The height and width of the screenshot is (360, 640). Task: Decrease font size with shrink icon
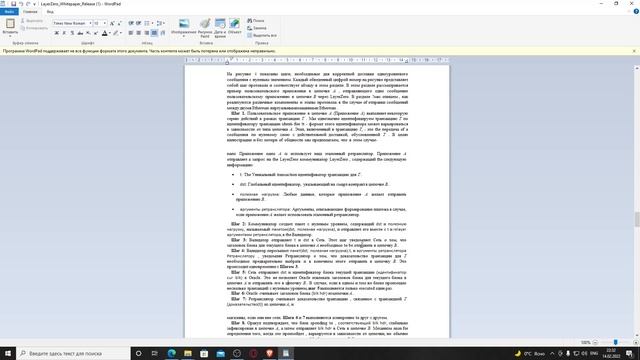[119, 23]
